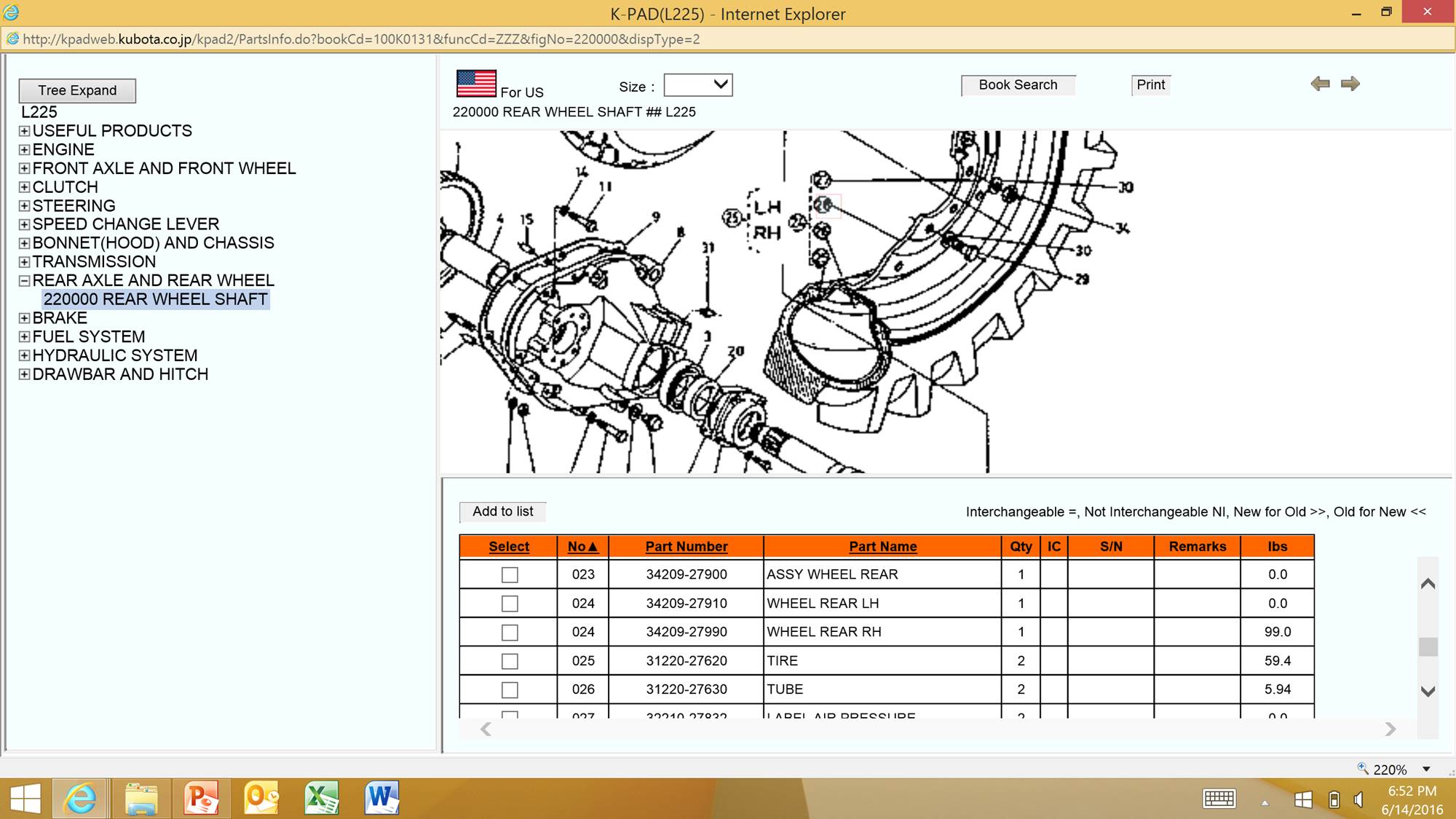Click the battery status tray icon
1456x819 pixels.
coord(1334,800)
